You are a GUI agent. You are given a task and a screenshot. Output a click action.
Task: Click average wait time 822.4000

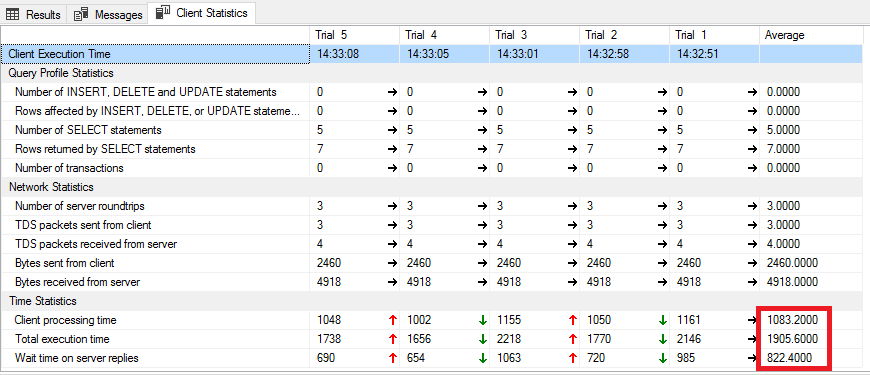[x=789, y=358]
